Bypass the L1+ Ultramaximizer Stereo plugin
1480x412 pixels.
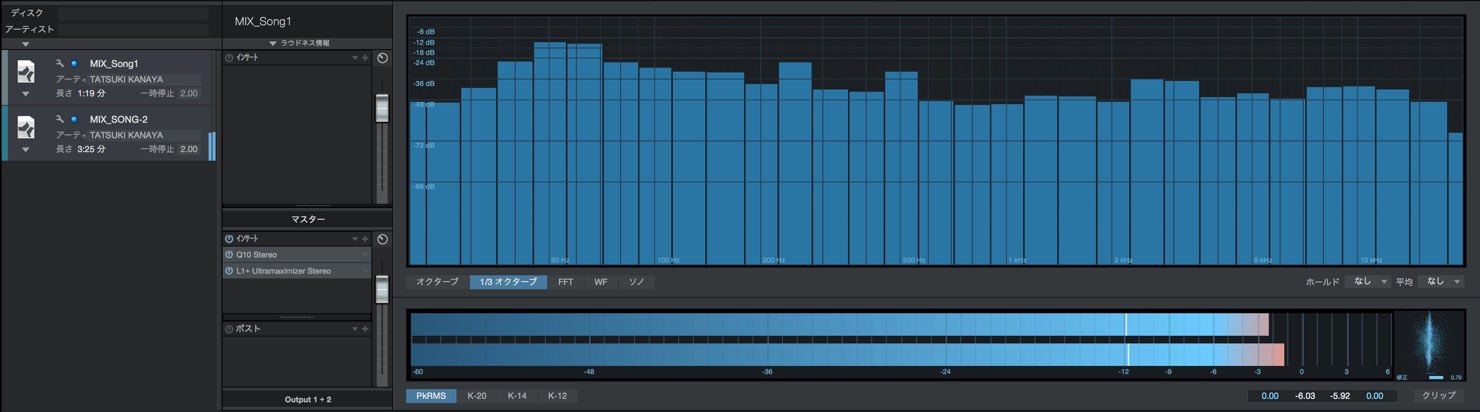click(229, 271)
